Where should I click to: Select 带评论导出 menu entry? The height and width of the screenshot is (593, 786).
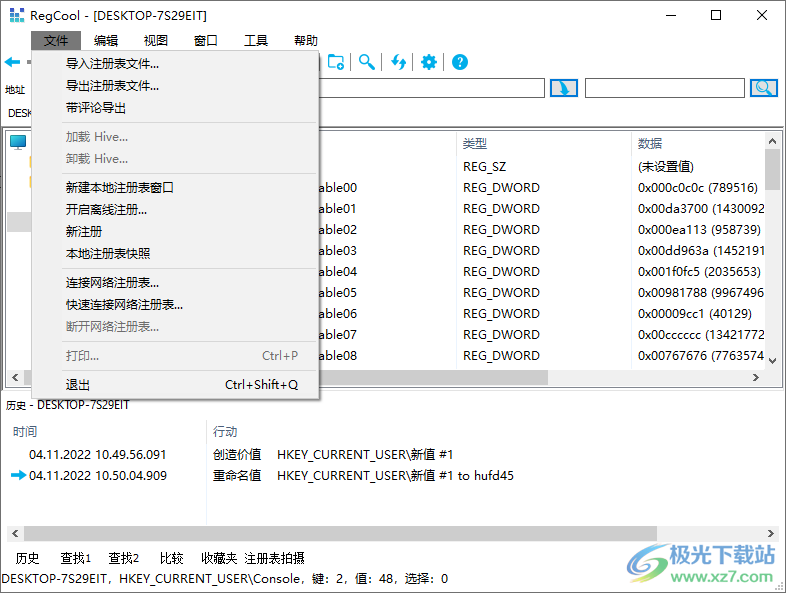click(175, 108)
